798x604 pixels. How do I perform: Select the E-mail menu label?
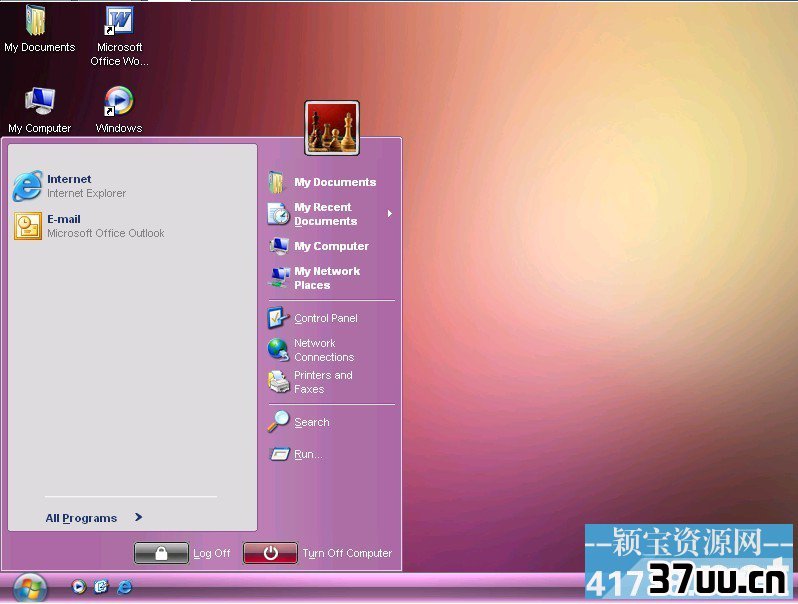(x=64, y=219)
